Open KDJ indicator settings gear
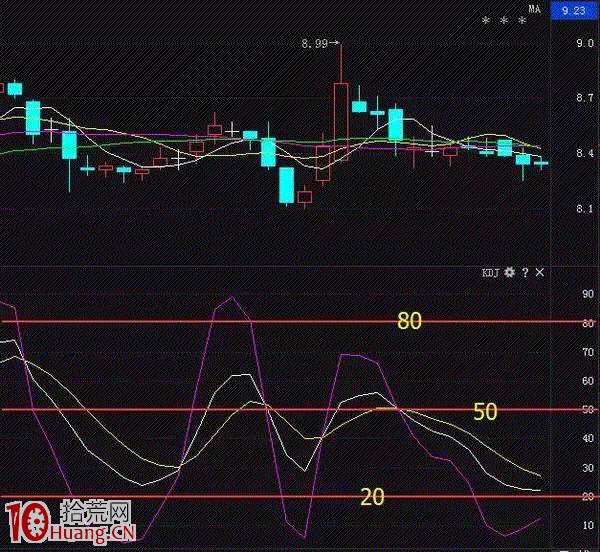Viewport: 600px width, 552px height. (x=509, y=272)
